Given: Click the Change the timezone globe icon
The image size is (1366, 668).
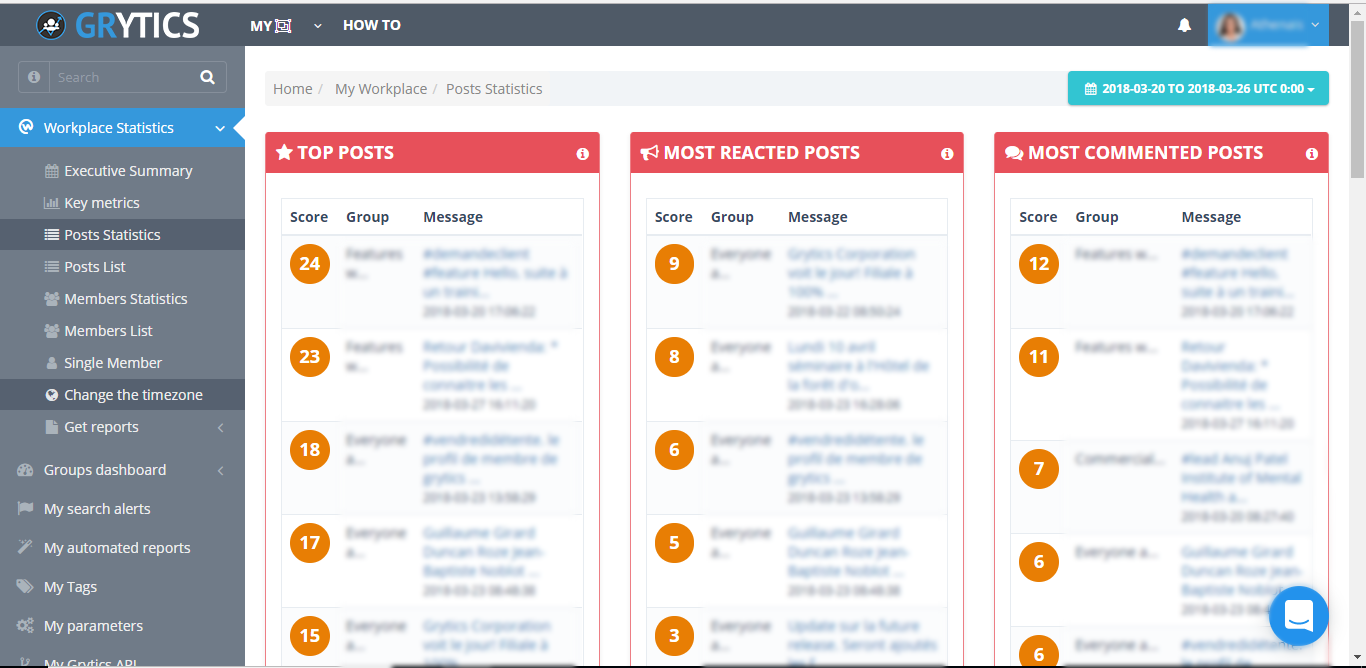Looking at the screenshot, I should pyautogui.click(x=52, y=395).
